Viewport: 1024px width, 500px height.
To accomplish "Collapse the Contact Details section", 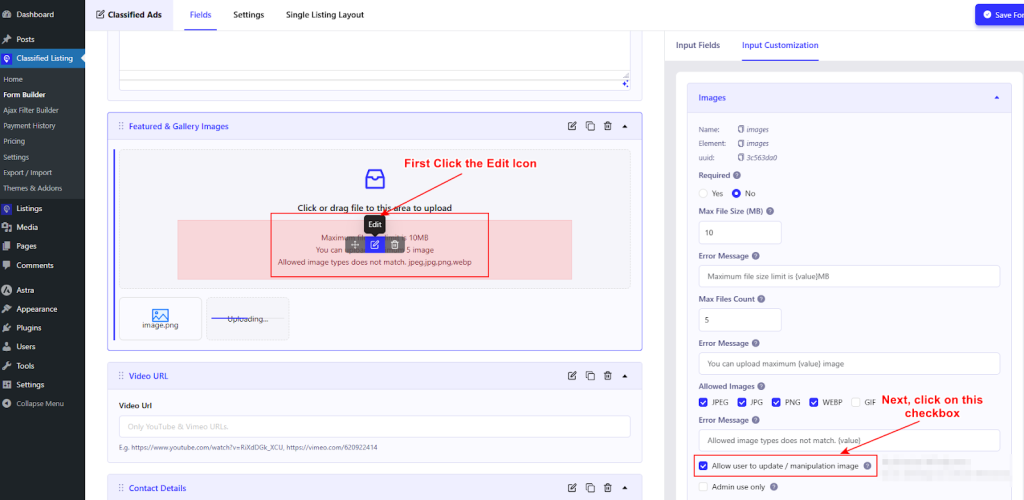I will pos(625,488).
